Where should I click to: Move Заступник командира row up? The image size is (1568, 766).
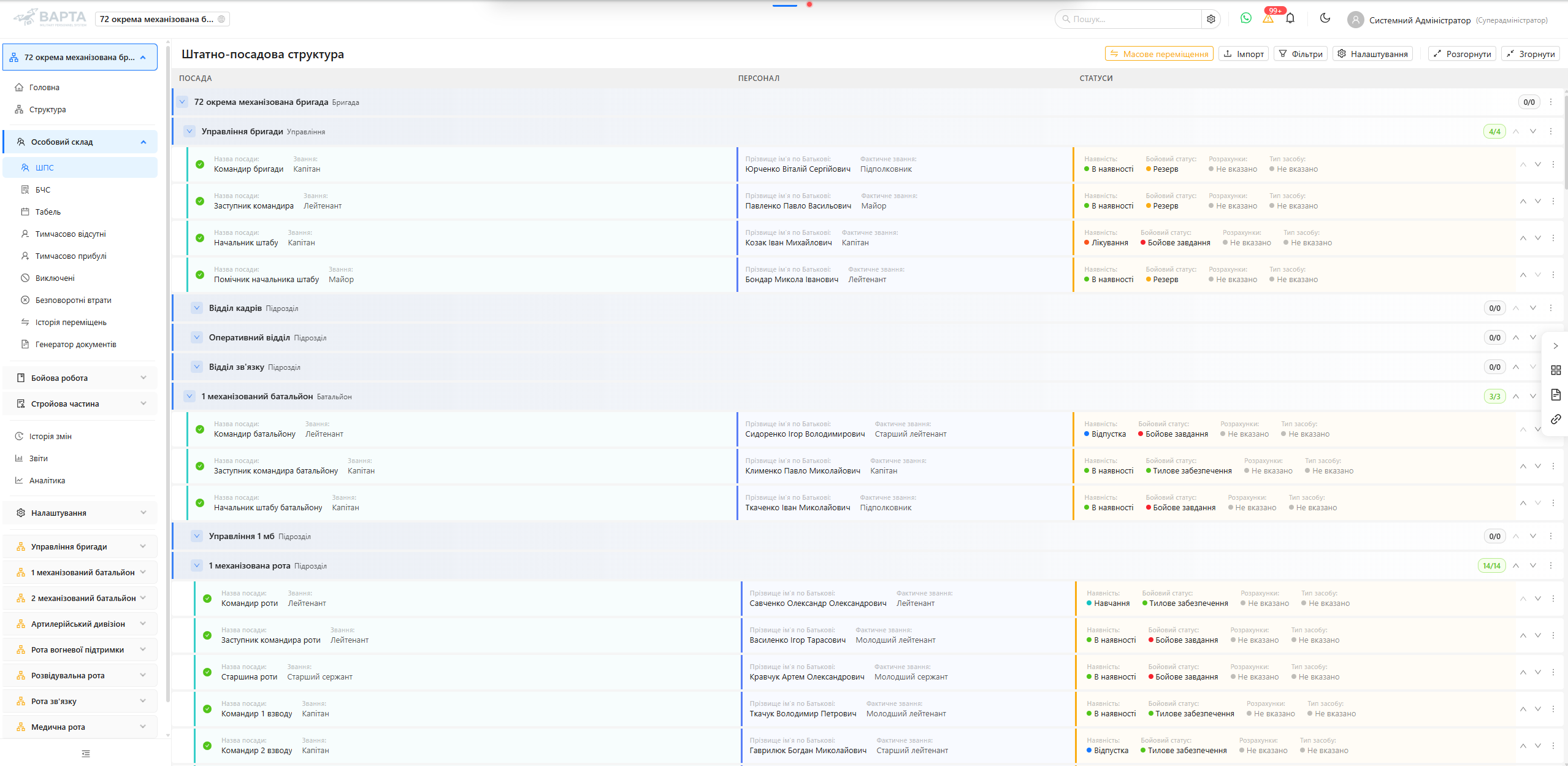(x=1523, y=201)
